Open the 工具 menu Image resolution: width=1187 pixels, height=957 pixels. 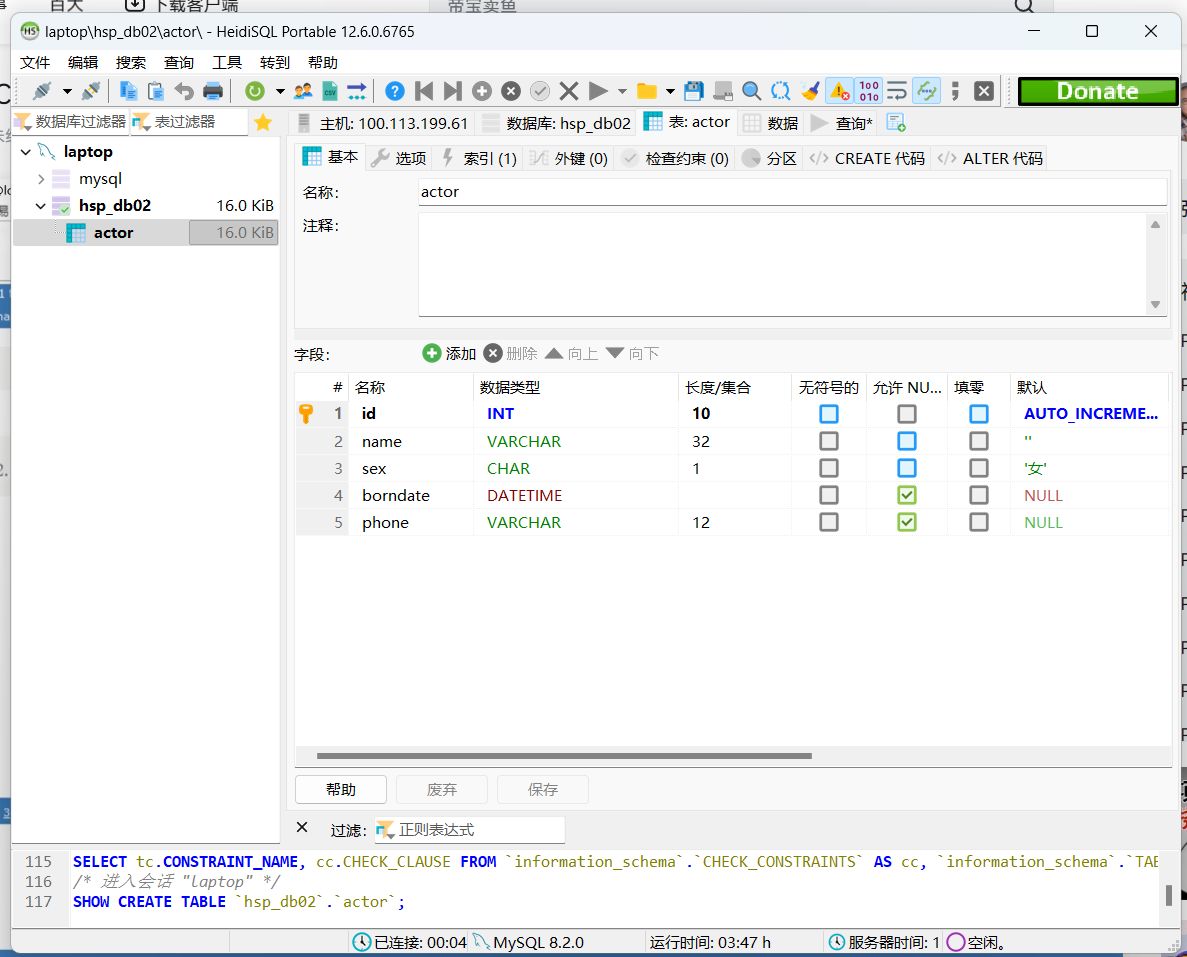coord(227,62)
